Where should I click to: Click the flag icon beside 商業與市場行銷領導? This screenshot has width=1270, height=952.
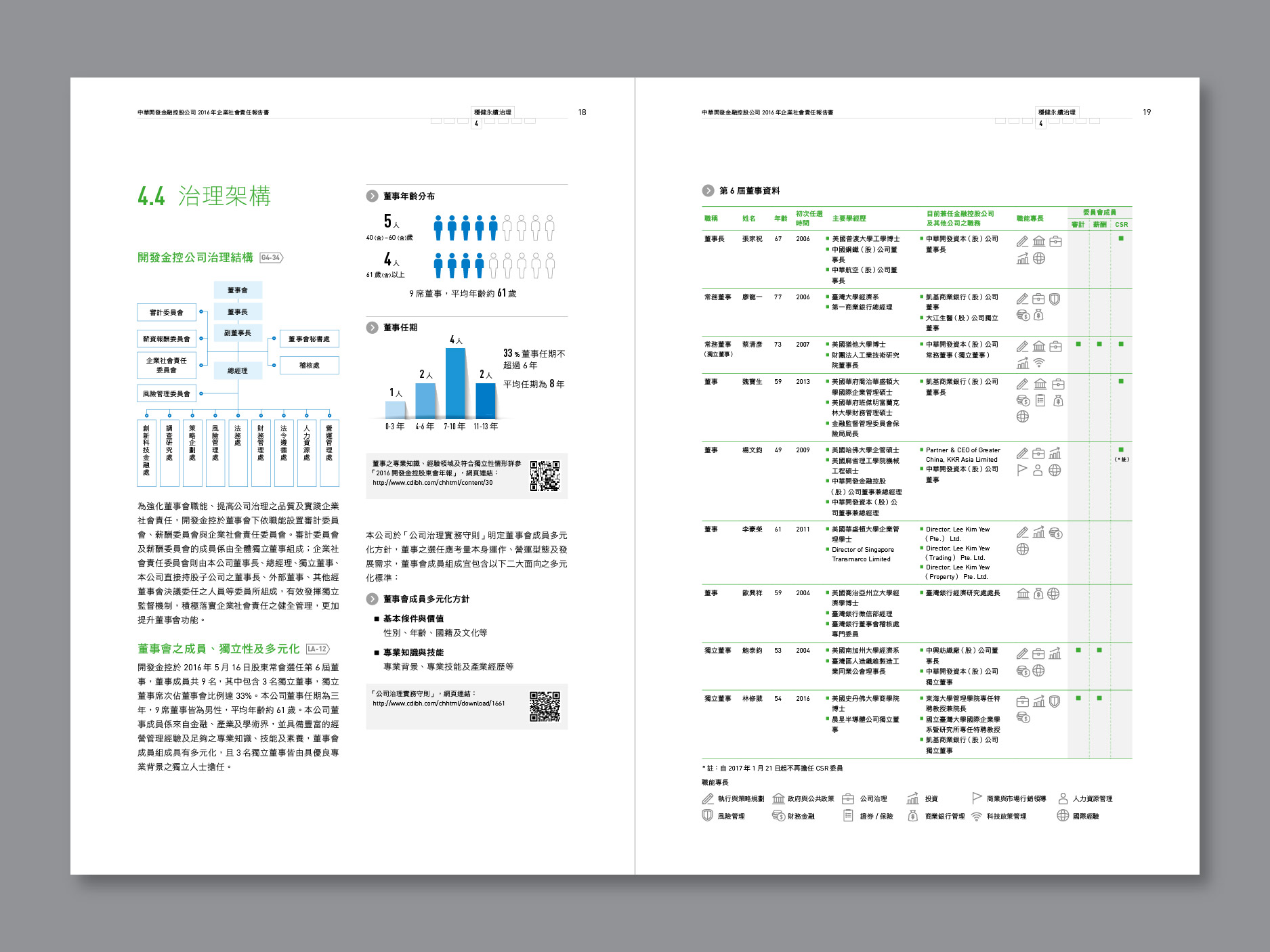click(x=977, y=798)
